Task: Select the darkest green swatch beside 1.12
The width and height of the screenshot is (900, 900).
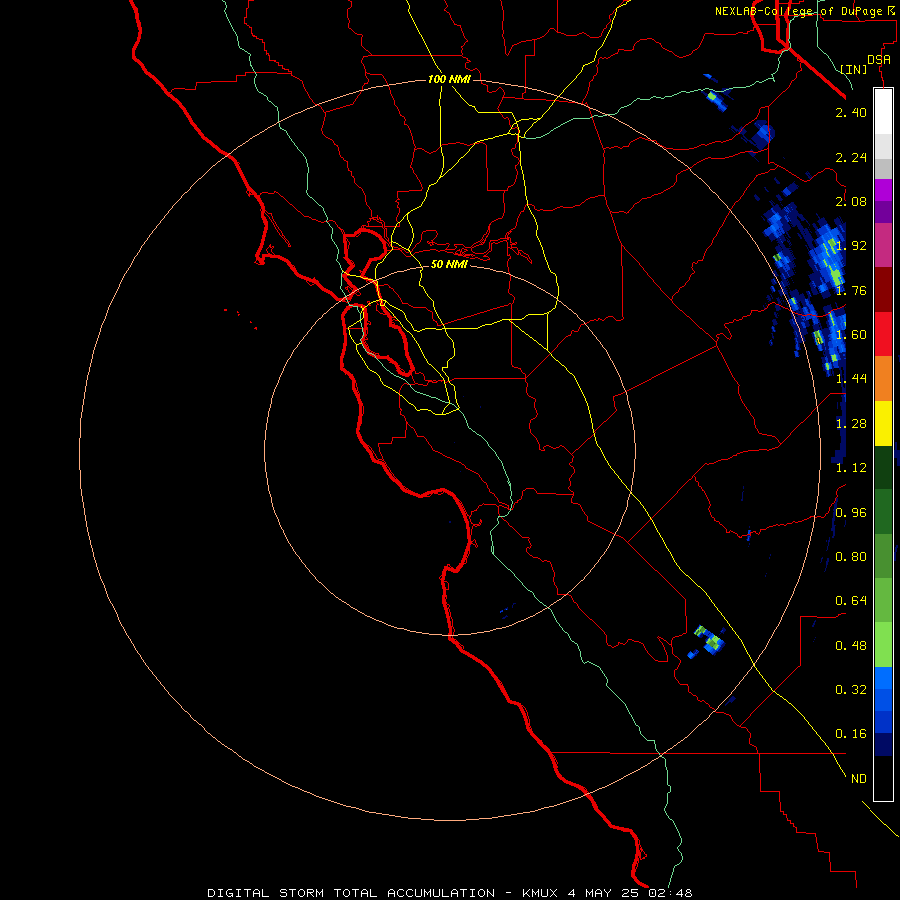Action: tap(883, 467)
